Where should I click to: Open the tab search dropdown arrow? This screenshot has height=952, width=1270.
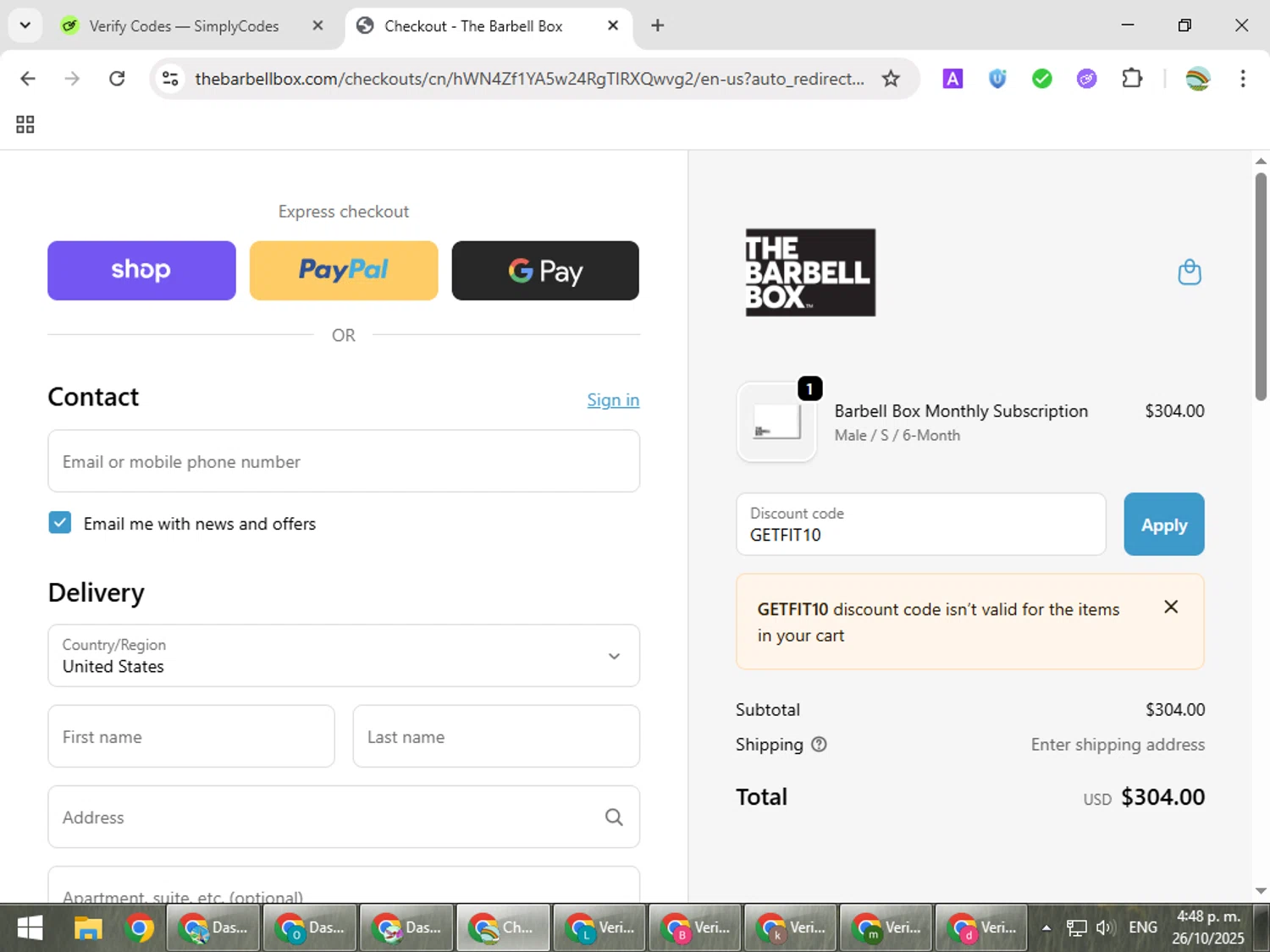(x=25, y=25)
